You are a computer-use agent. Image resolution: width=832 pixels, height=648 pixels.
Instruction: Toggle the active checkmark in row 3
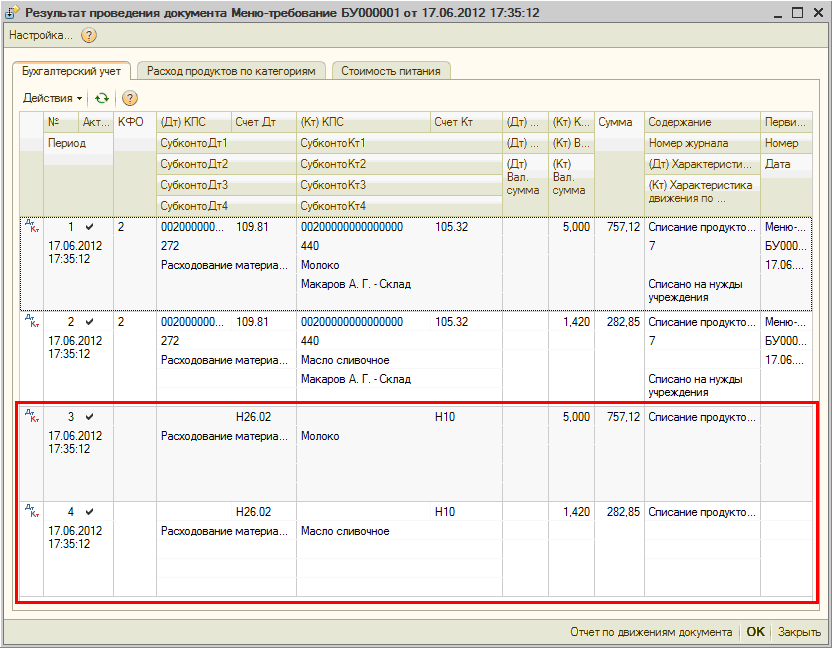(90, 417)
